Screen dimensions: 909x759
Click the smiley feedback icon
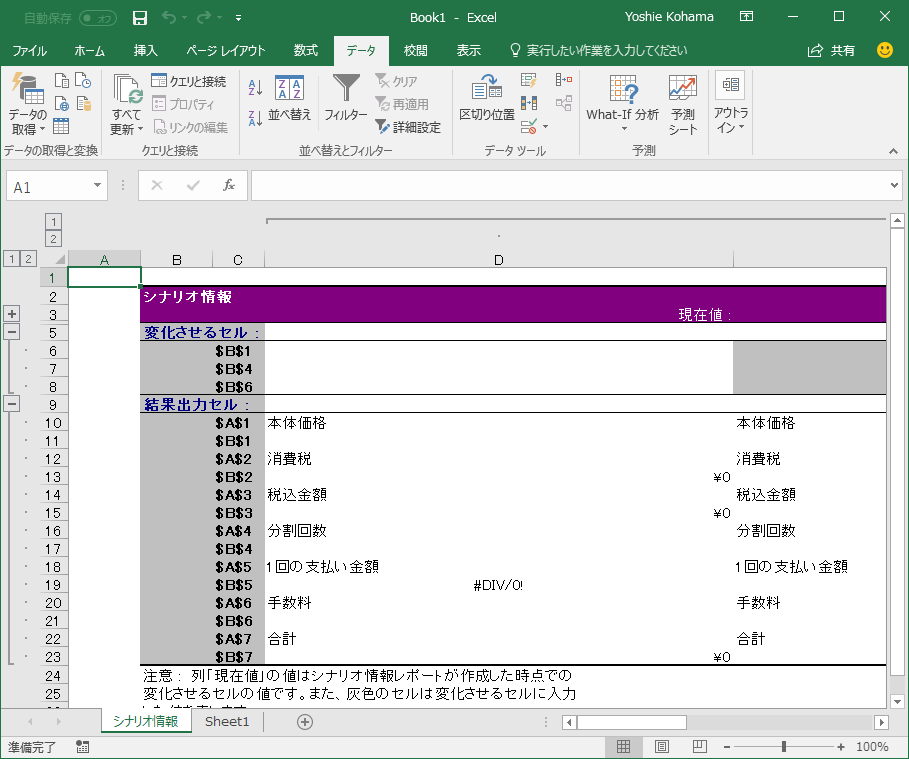click(x=885, y=50)
